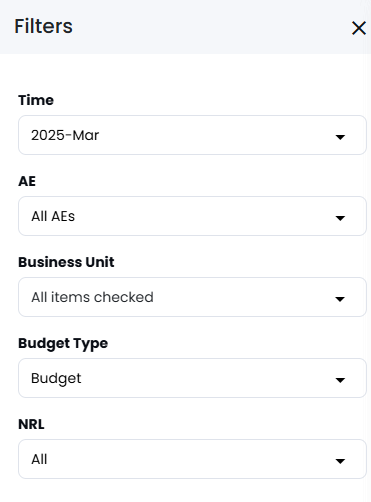Click the Budget Type field label
Viewport: 371px width, 502px height.
[x=63, y=344]
